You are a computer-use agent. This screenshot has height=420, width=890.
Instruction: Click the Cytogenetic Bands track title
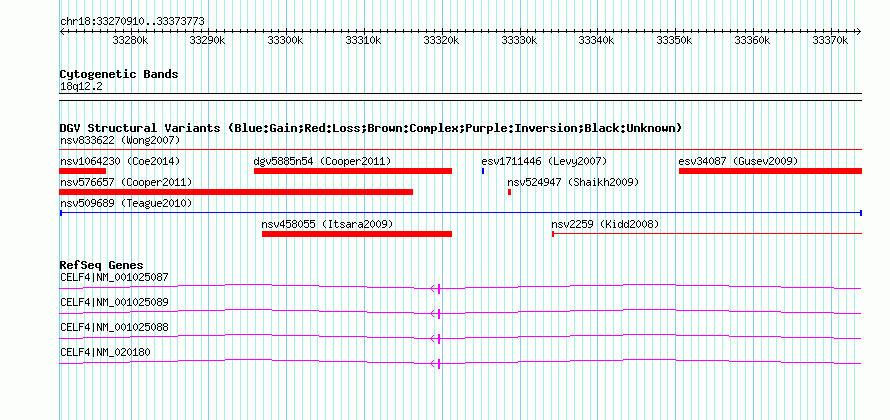coord(119,74)
